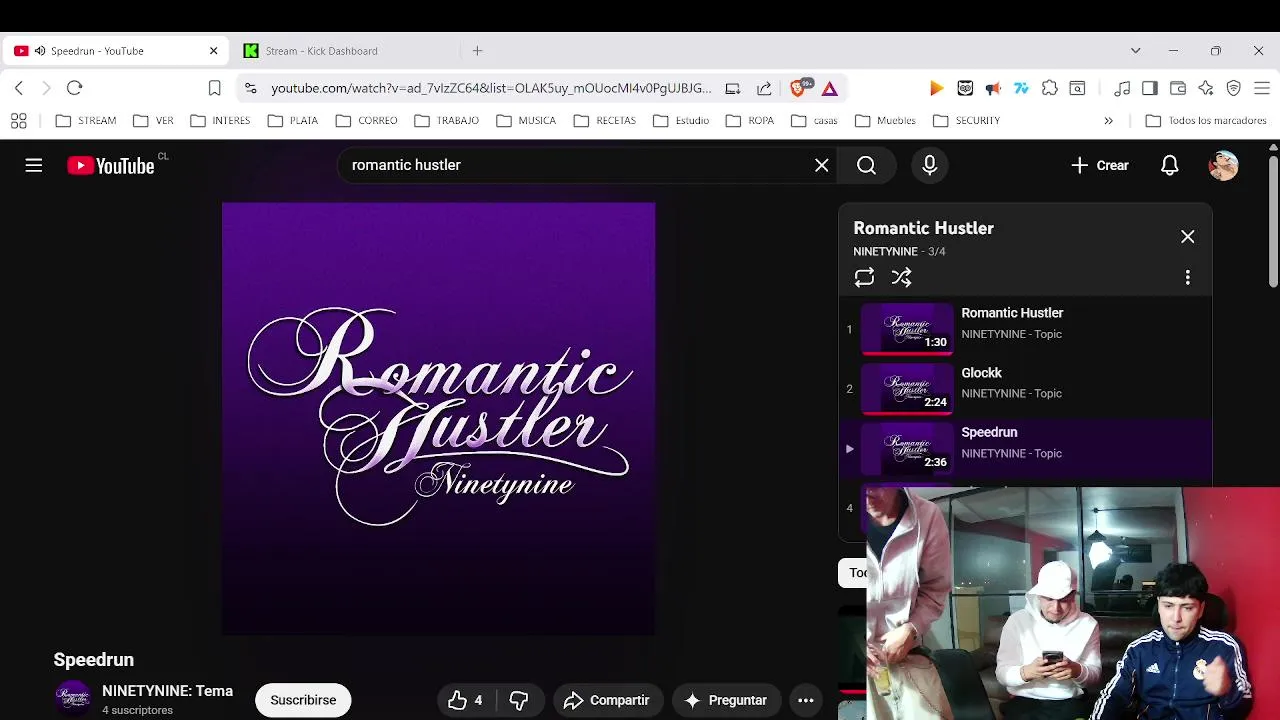Open the extensions puzzle menu
Viewport: 1280px width, 720px height.
tap(1049, 88)
